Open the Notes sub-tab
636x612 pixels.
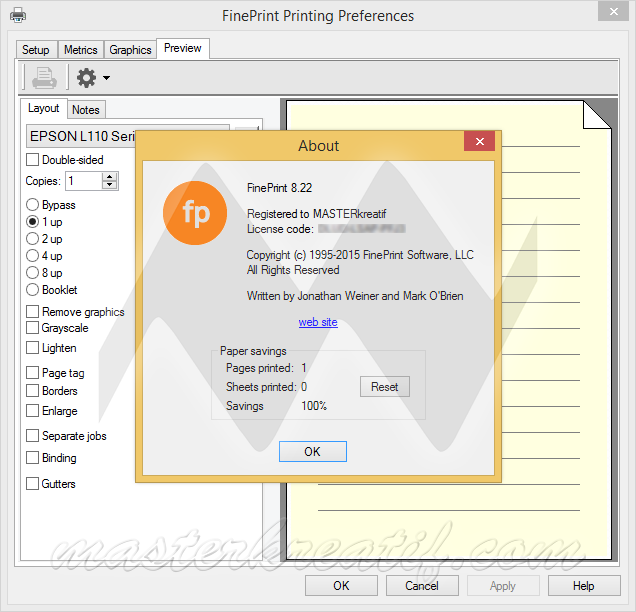pos(86,110)
